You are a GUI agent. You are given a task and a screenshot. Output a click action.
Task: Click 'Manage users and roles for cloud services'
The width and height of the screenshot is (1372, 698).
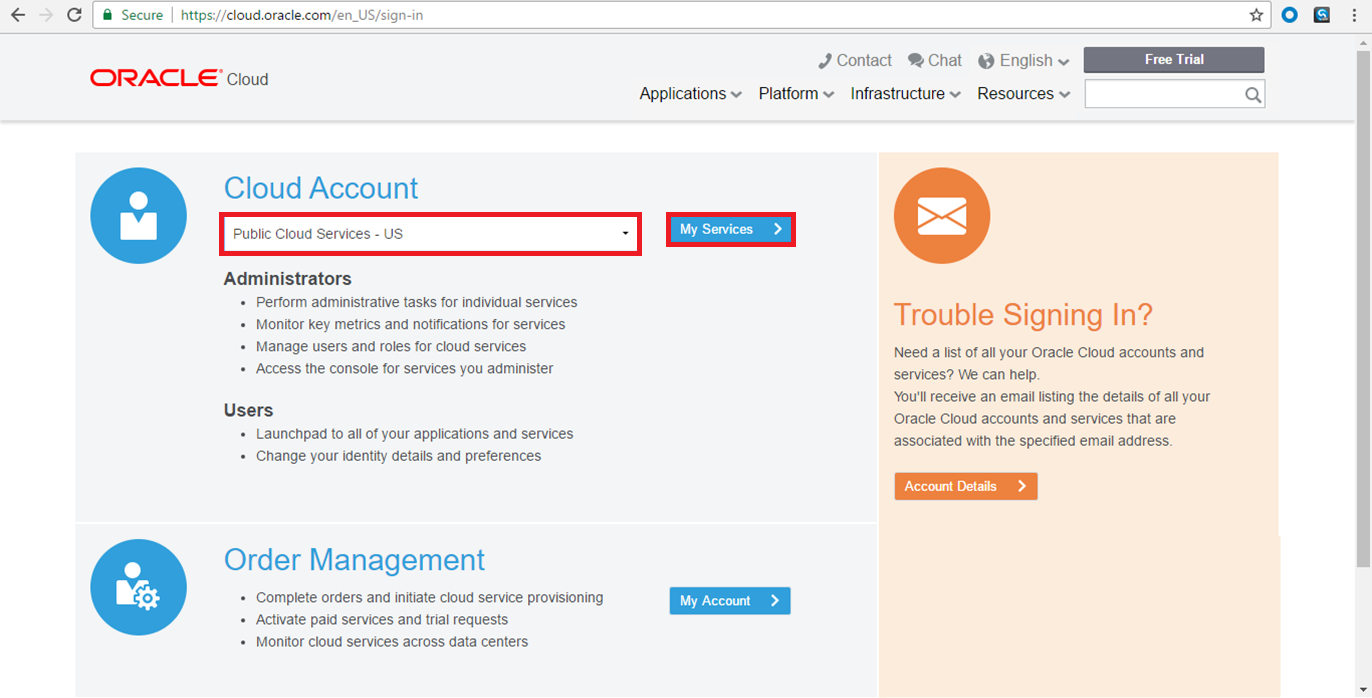coord(391,346)
